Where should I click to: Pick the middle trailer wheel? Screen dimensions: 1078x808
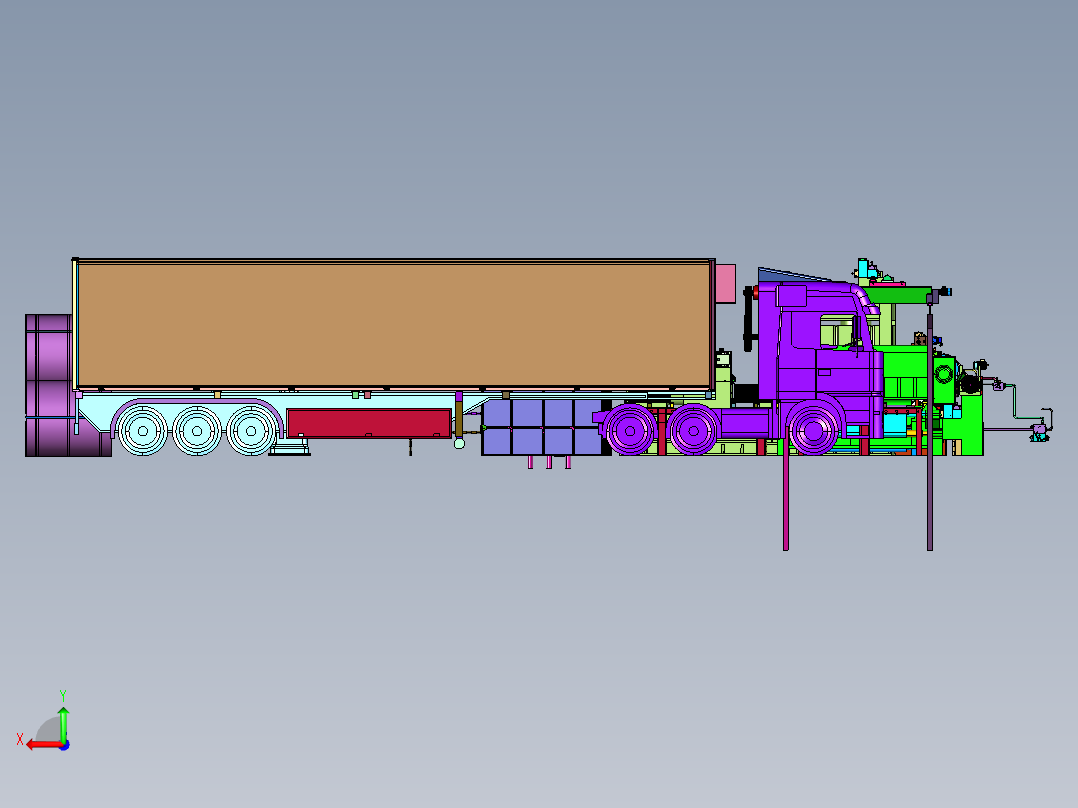(197, 431)
